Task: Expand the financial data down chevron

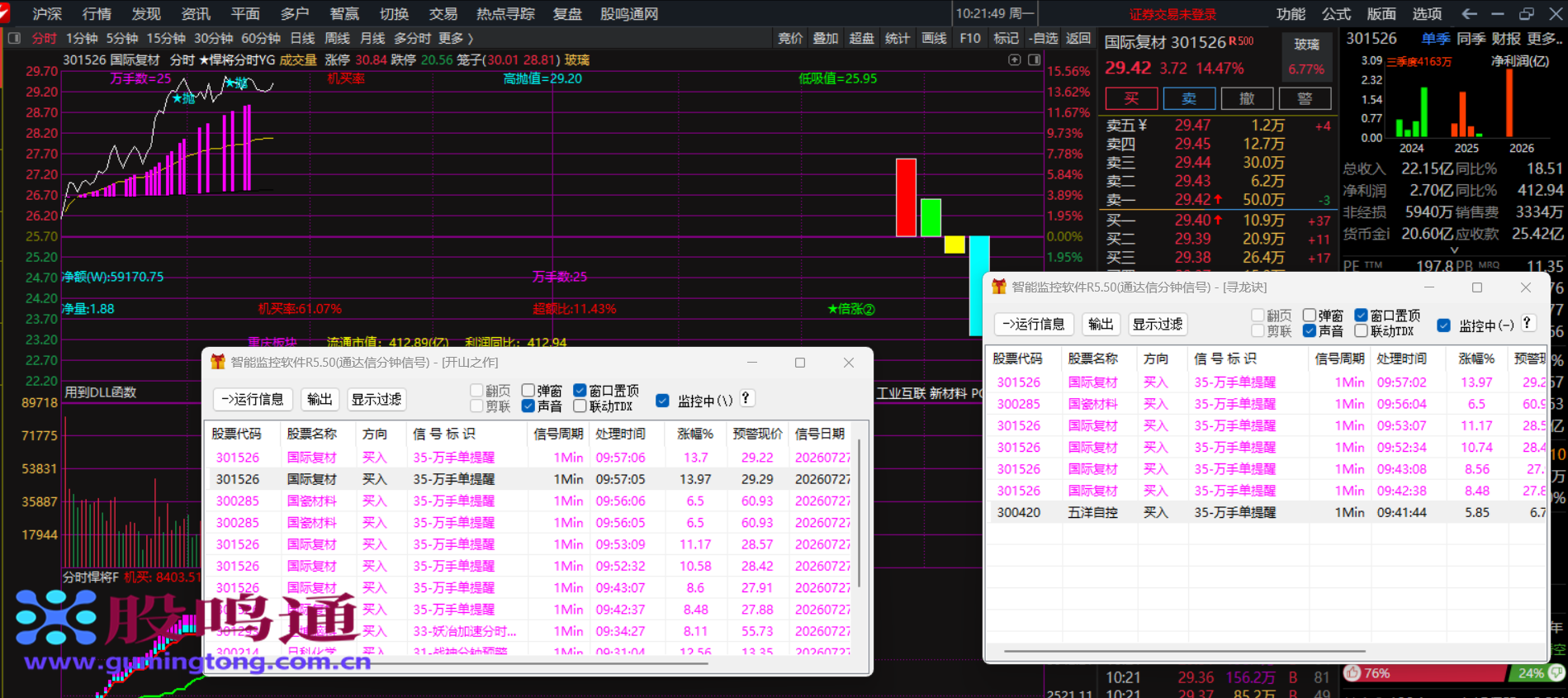Action: tap(1454, 249)
